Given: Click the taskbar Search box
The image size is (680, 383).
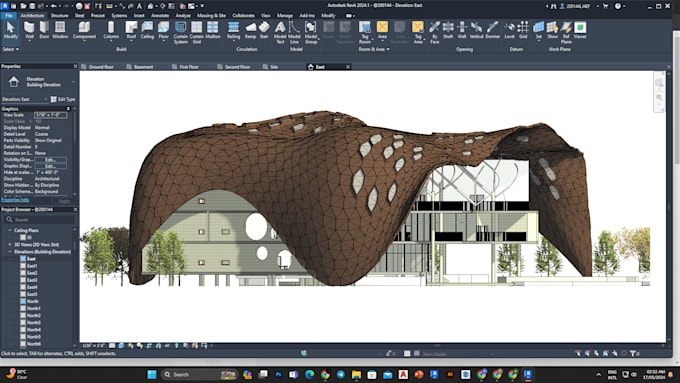Looking at the screenshot, I should pyautogui.click(x=199, y=374).
